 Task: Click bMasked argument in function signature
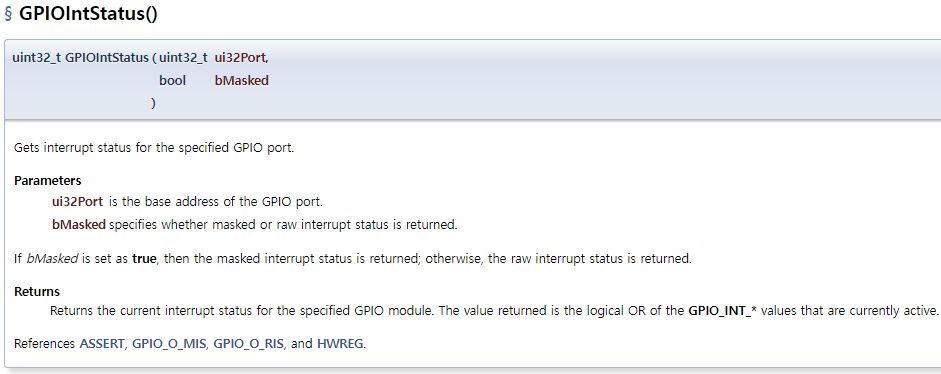(x=241, y=80)
